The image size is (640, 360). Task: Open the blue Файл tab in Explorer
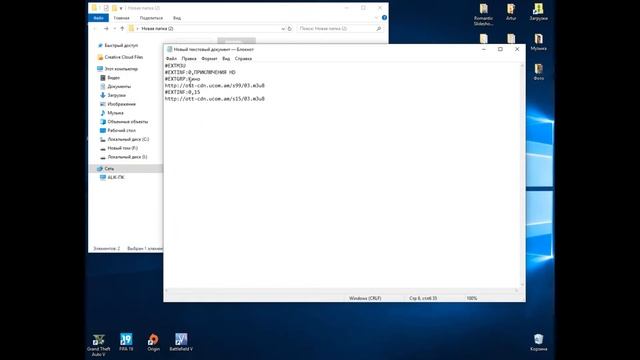pyautogui.click(x=98, y=18)
